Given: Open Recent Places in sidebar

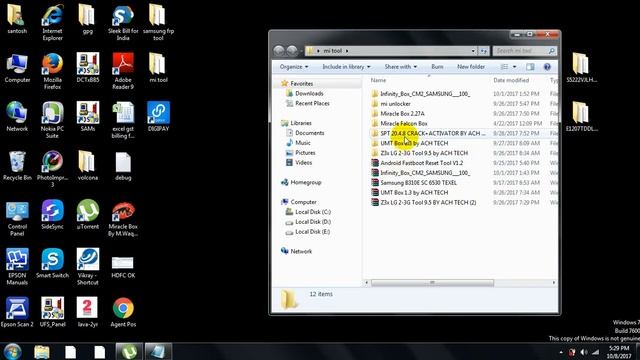Looking at the screenshot, I should [312, 103].
